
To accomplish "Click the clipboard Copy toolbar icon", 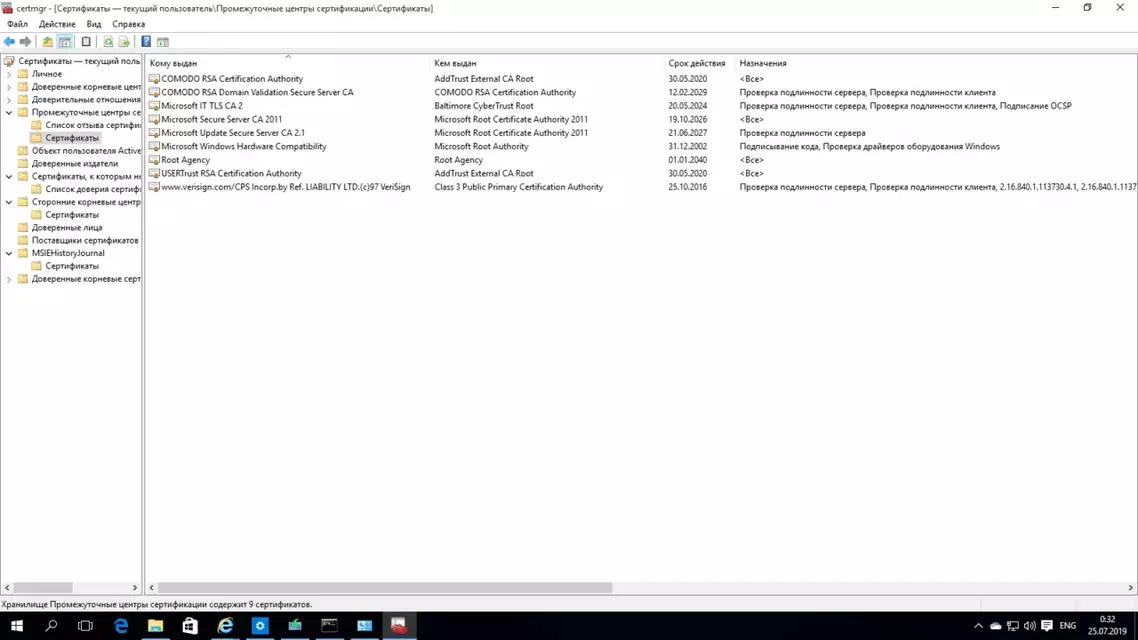I will pyautogui.click(x=86, y=42).
